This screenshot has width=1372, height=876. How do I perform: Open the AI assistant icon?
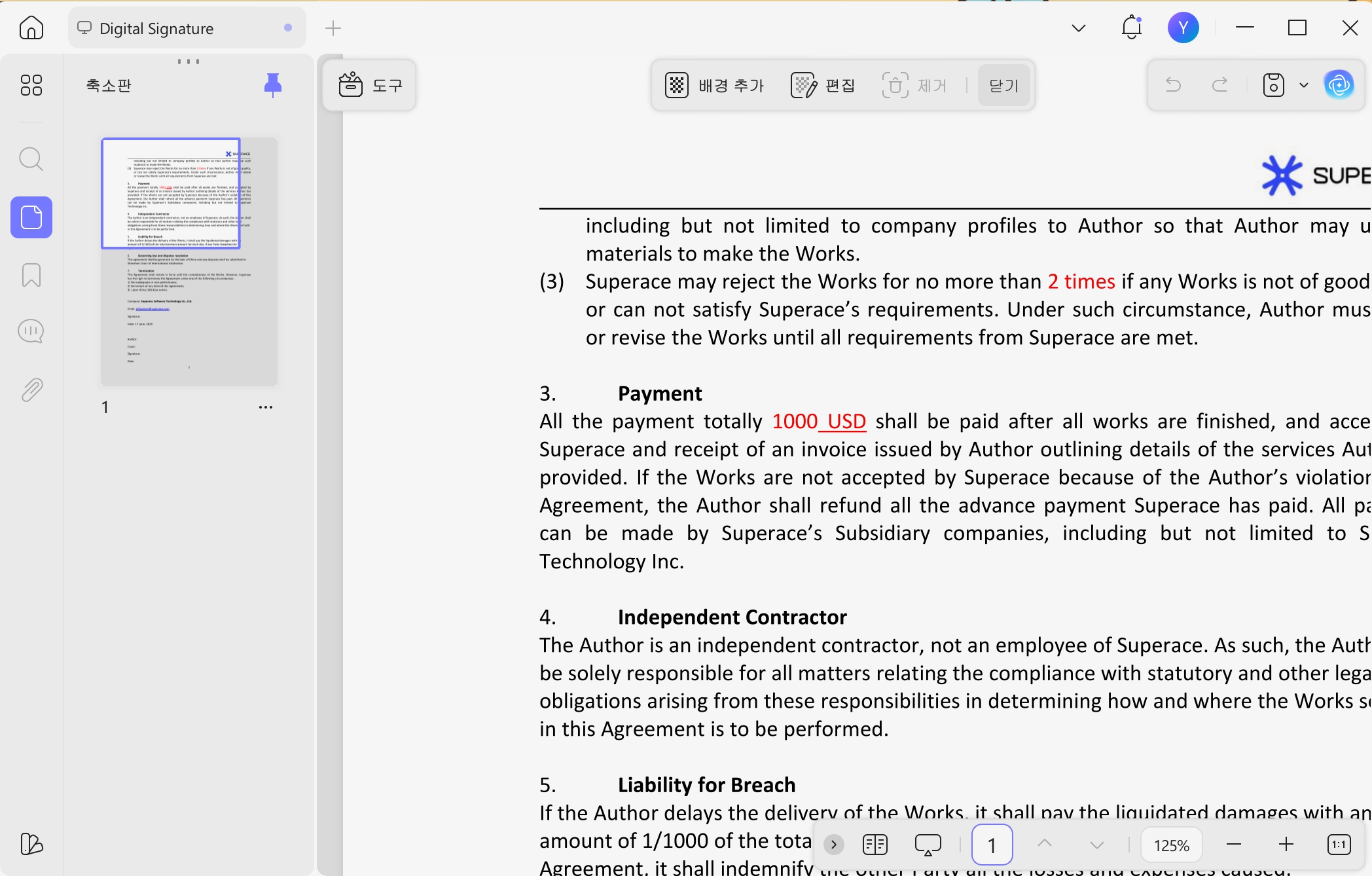pos(1339,85)
